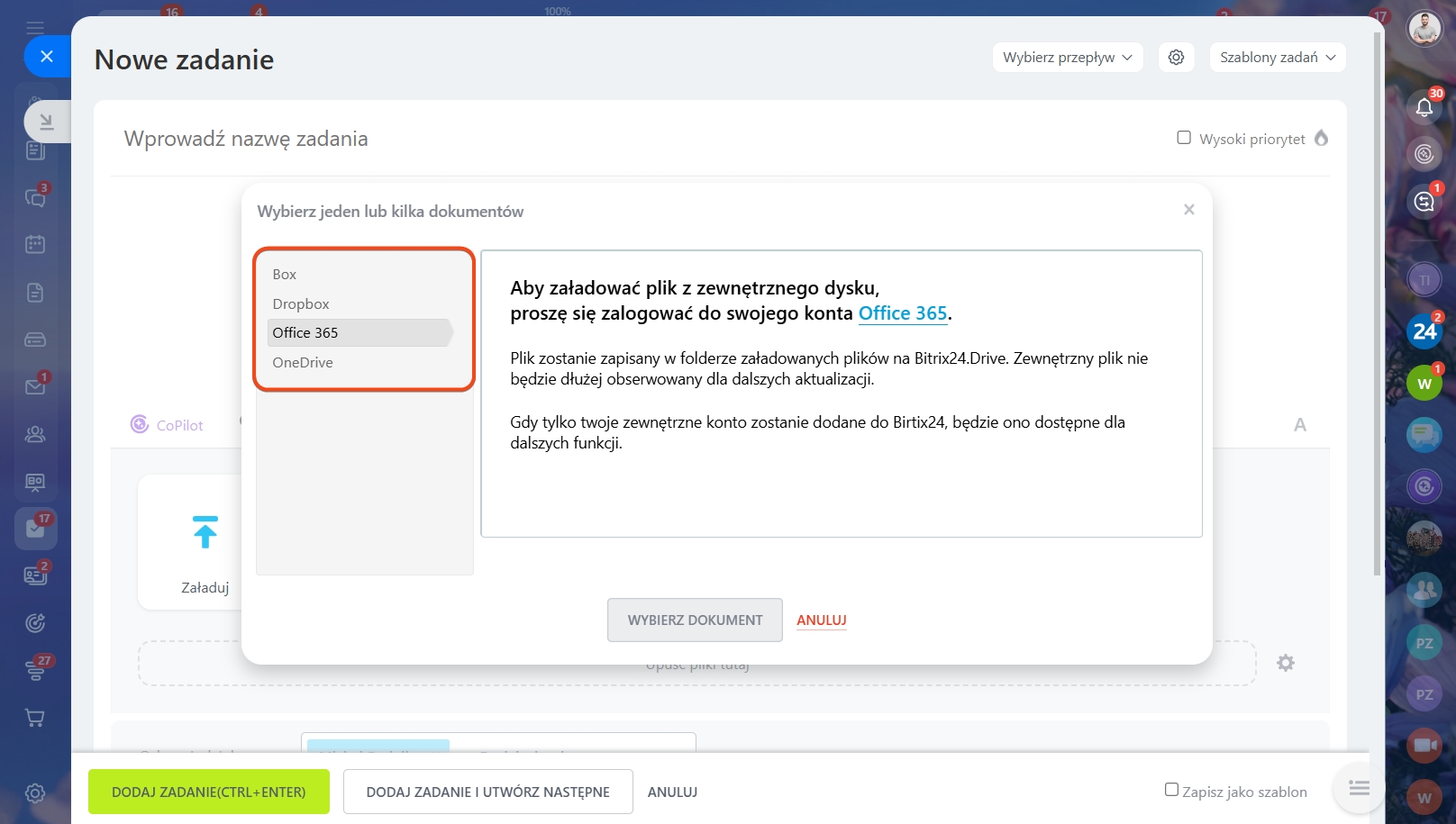Screen dimensions: 1456x824
Task: Open the first PZ avatar in right panel
Action: pos(1424,643)
